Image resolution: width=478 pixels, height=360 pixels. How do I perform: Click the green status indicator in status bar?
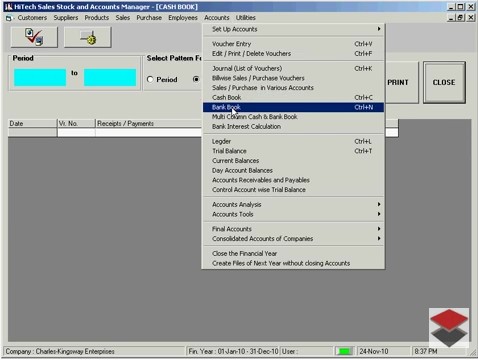tap(344, 351)
